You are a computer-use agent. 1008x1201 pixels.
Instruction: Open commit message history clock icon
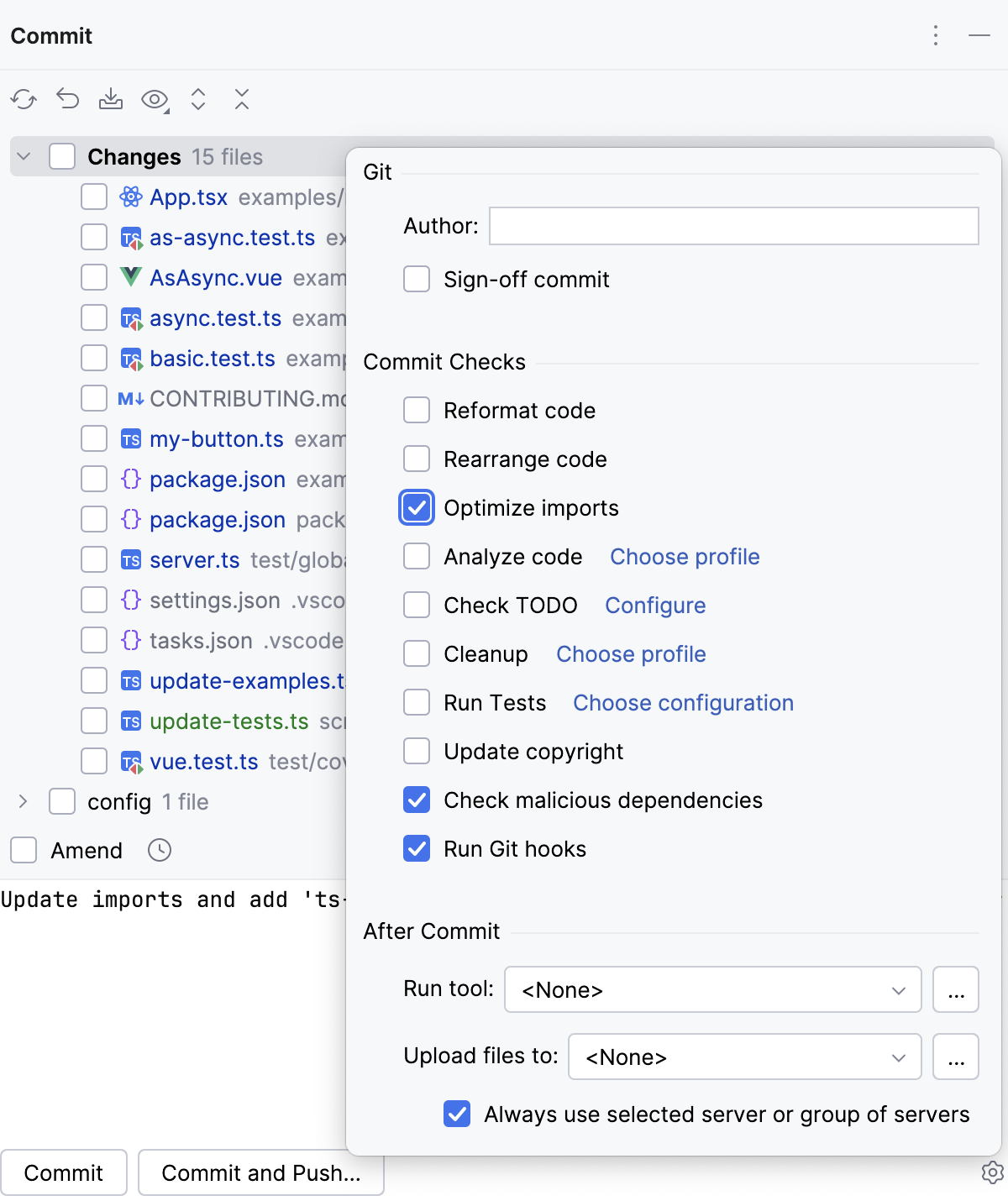click(160, 850)
